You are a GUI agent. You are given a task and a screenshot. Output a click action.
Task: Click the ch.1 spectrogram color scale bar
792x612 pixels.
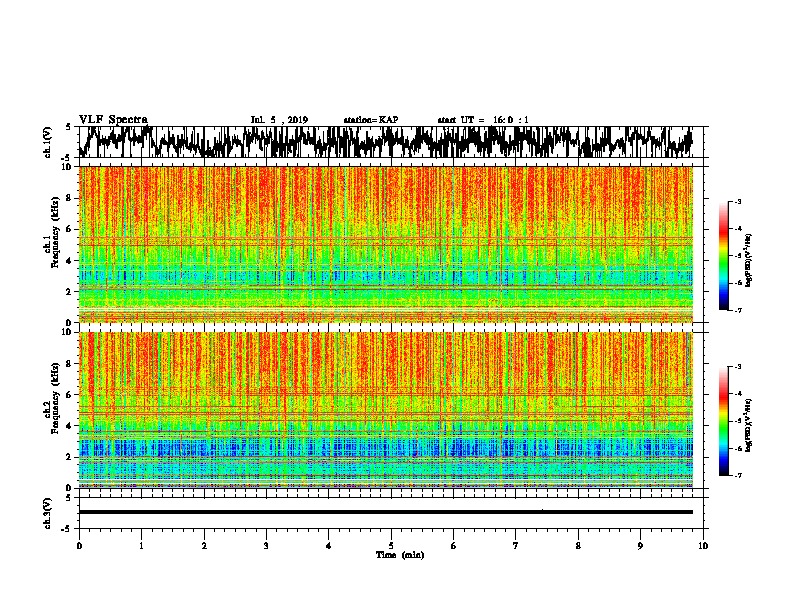click(x=723, y=256)
